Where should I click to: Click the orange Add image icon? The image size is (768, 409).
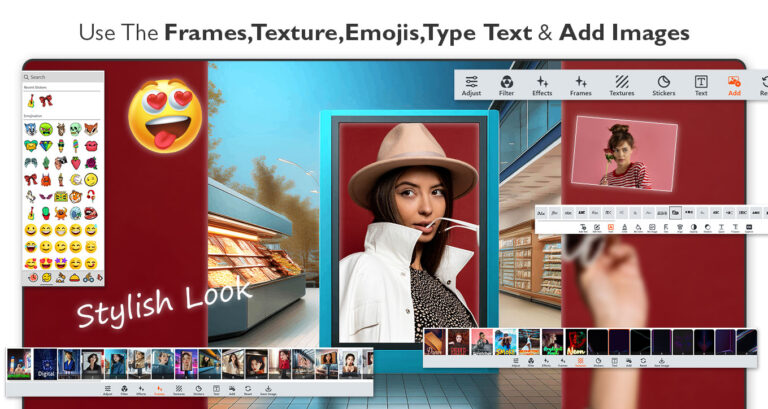[734, 85]
